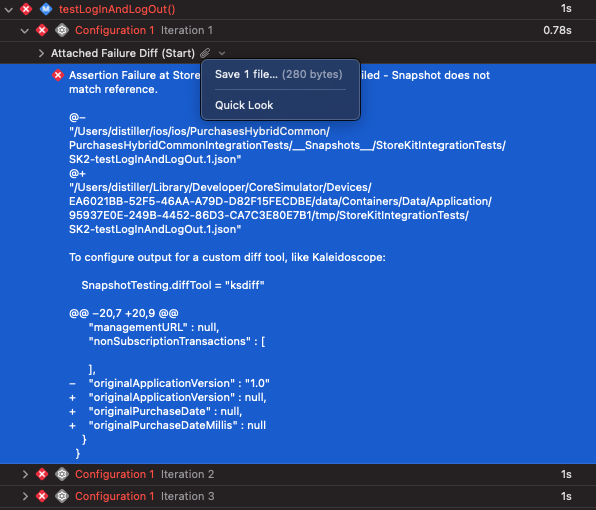Expand the Configuration 1 Iteration 3 row
Image resolution: width=596 pixels, height=510 pixels.
pyautogui.click(x=25, y=496)
